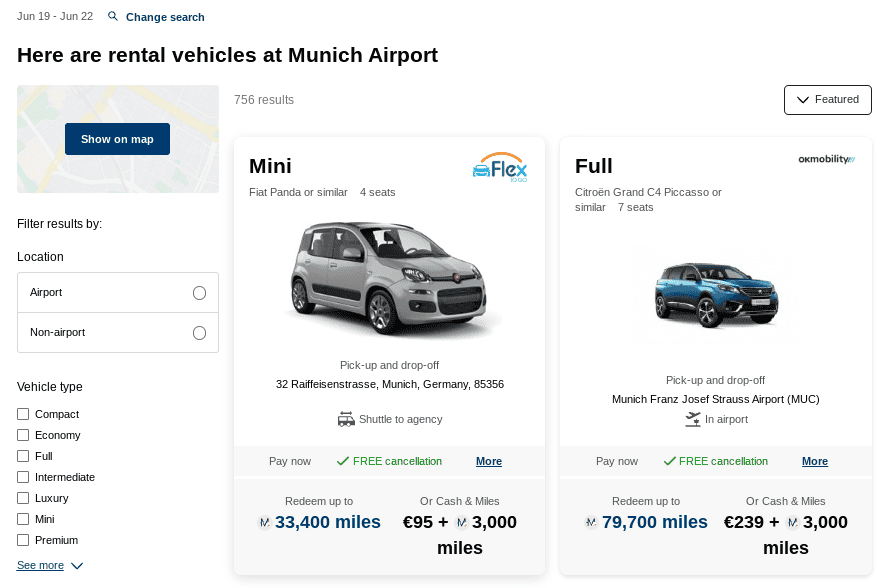The image size is (891, 588).
Task: Click the miles icon beside 33,400 miles
Action: 265,522
